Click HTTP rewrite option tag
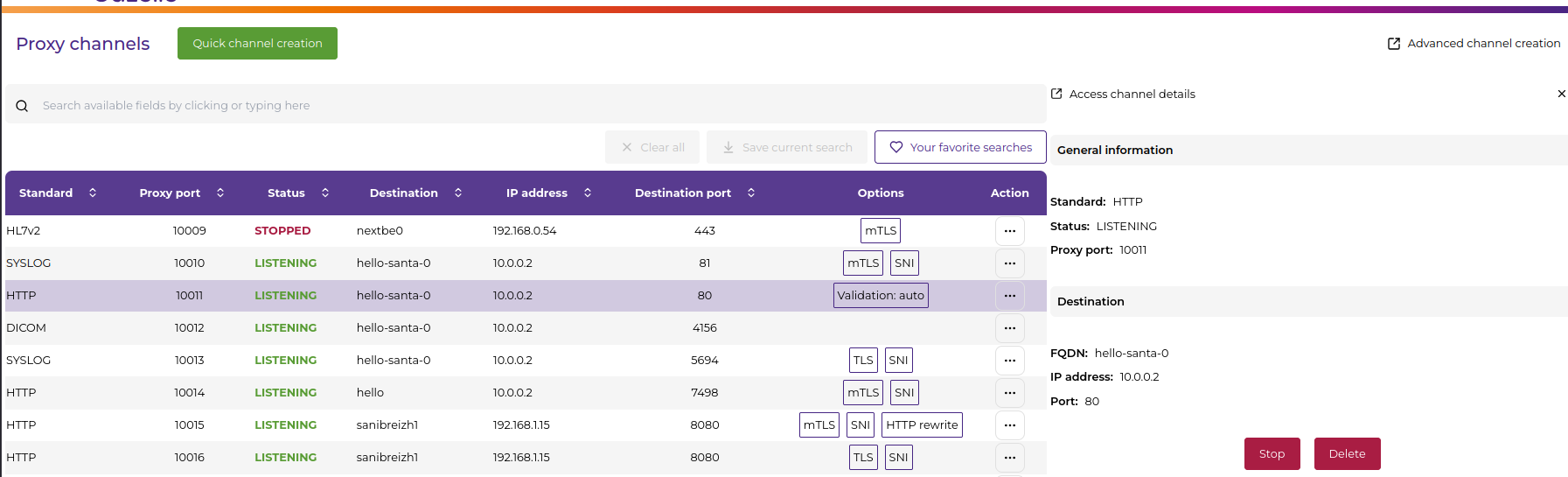Viewport: 1568px width, 477px height. coord(922,425)
